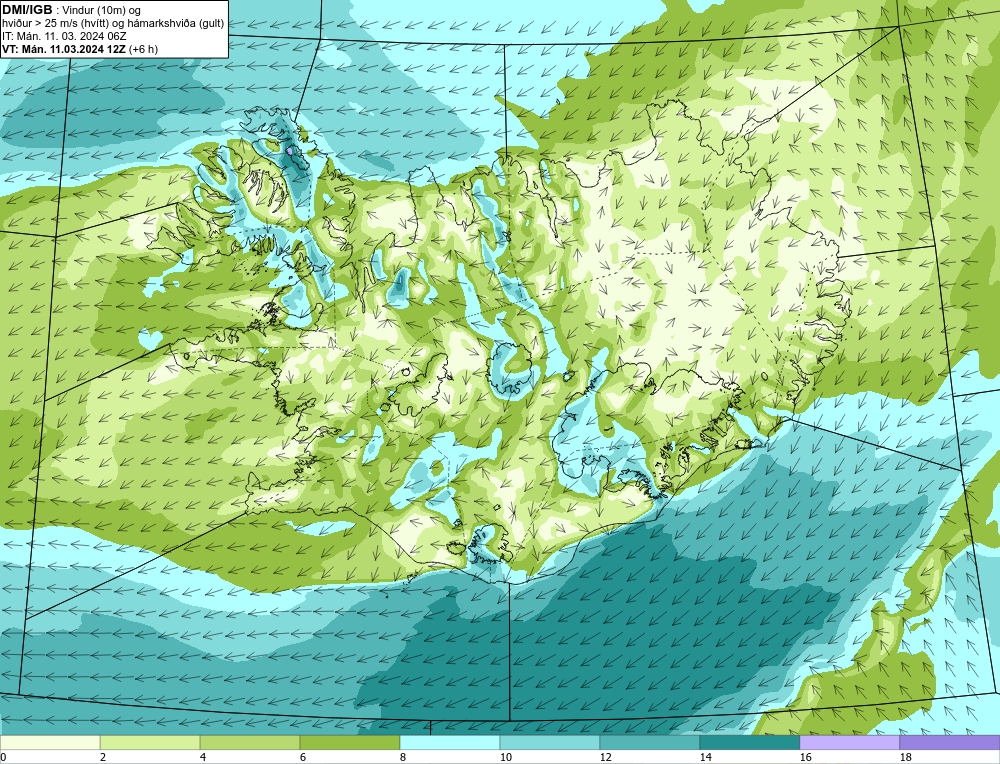Click the pale teal 10-12 m/s legend swatch
This screenshot has height=764, width=1000.
(x=550, y=743)
